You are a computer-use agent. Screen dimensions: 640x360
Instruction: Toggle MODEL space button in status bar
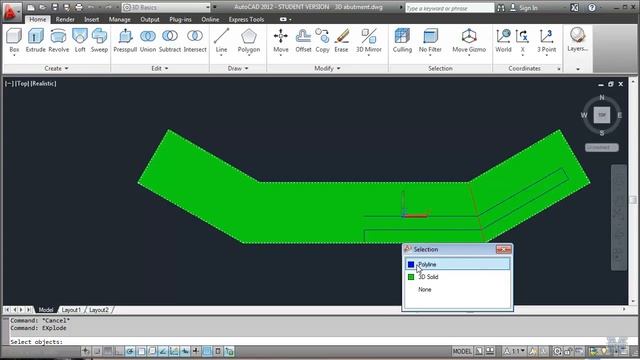pos(462,351)
